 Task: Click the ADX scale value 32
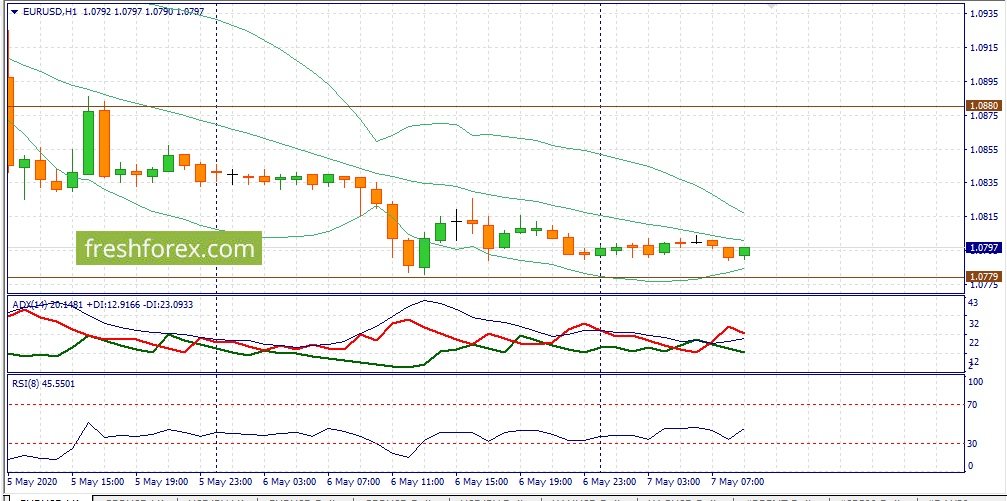pos(973,323)
